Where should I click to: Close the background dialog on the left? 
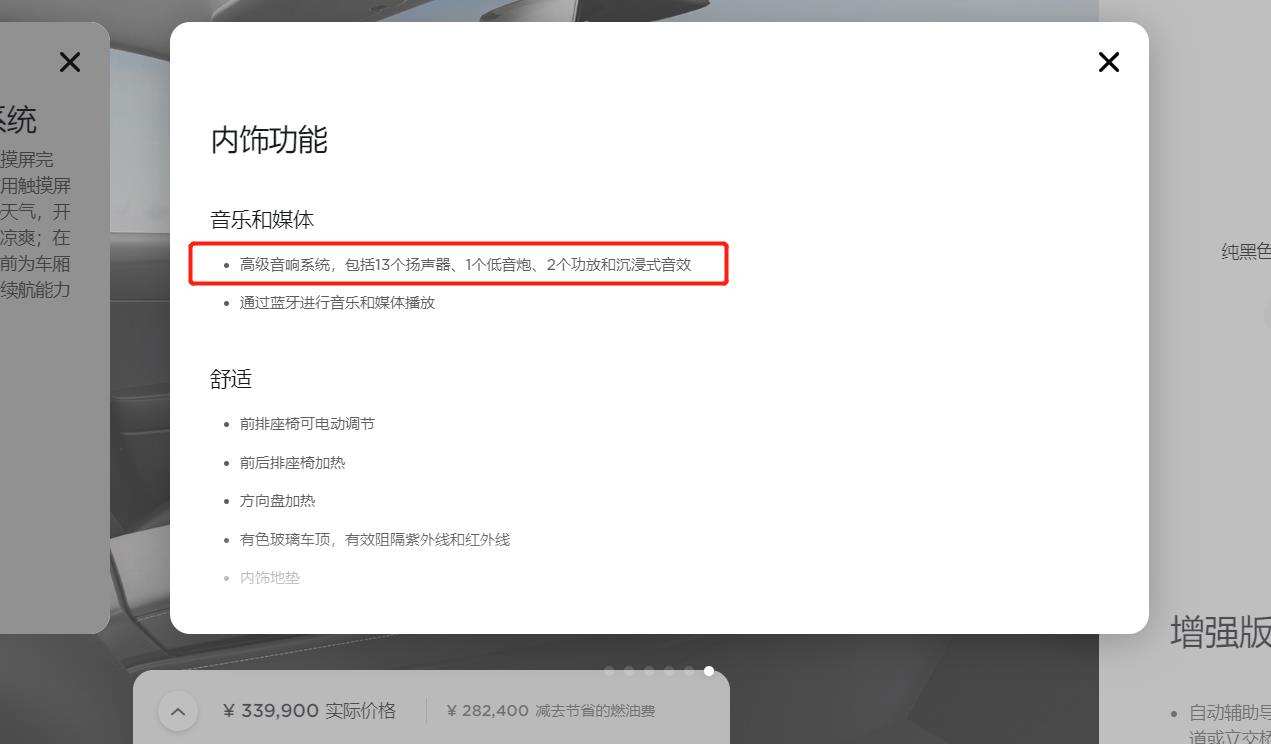[69, 62]
